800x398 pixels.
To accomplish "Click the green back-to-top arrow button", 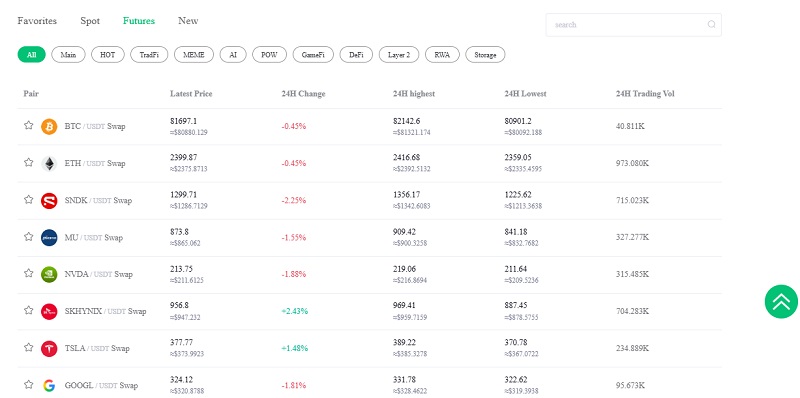I will pyautogui.click(x=781, y=302).
